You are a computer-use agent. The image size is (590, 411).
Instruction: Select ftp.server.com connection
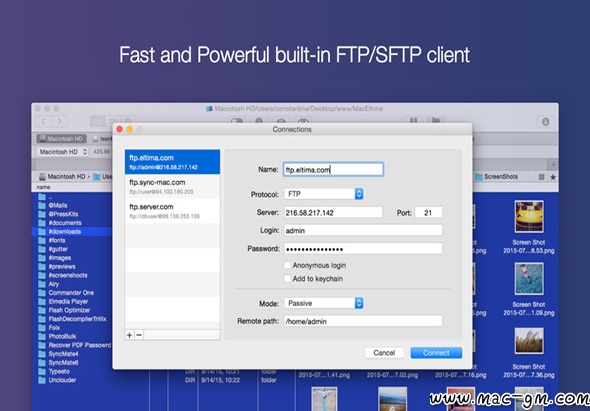click(172, 211)
